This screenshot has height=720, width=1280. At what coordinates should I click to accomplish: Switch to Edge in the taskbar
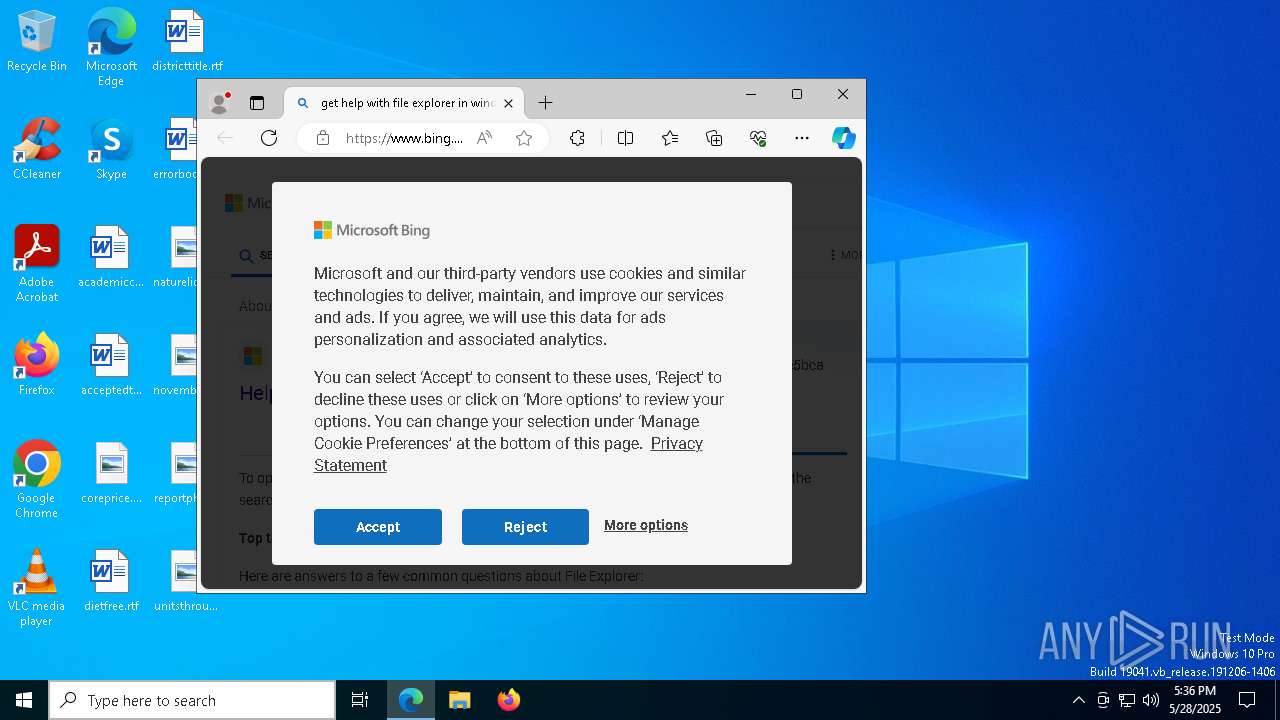click(411, 700)
